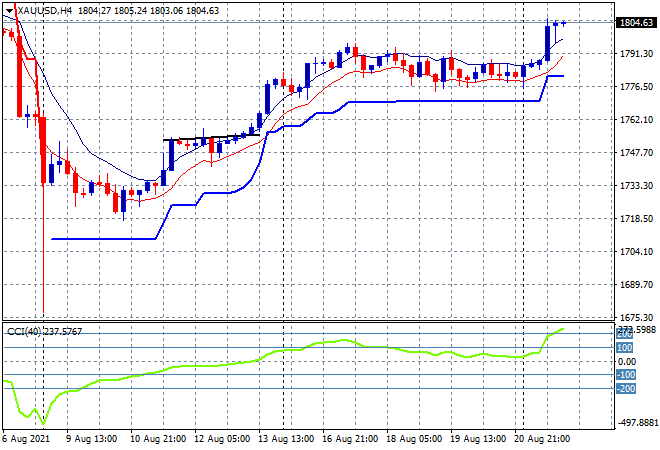Select the black horizontal trendline near 1753
The height and width of the screenshot is (450, 660).
point(211,137)
